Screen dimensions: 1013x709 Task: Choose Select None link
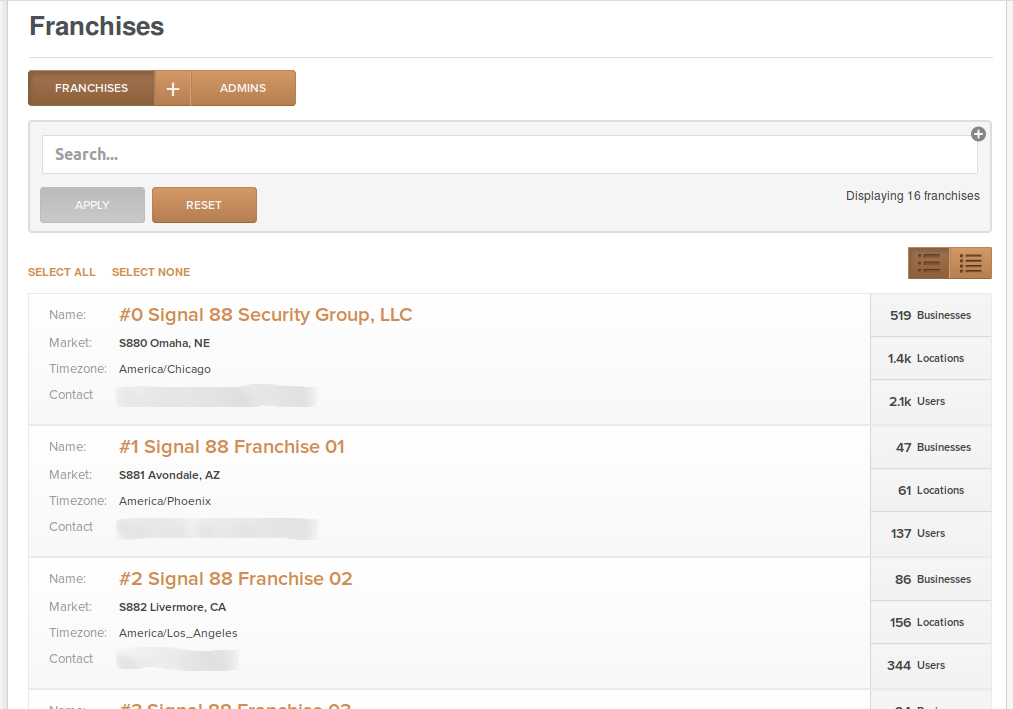[151, 272]
